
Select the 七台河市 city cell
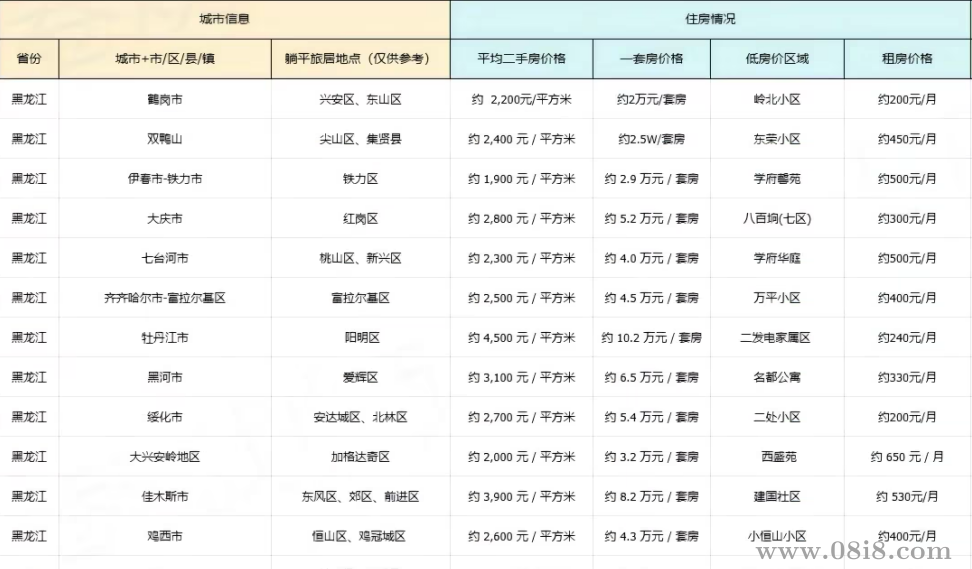(165, 258)
